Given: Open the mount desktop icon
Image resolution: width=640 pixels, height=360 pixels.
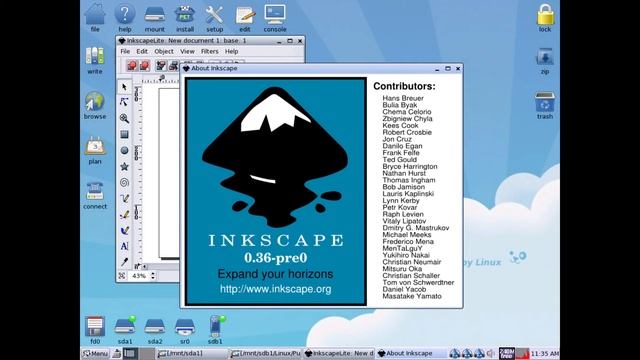Looking at the screenshot, I should coord(155,18).
